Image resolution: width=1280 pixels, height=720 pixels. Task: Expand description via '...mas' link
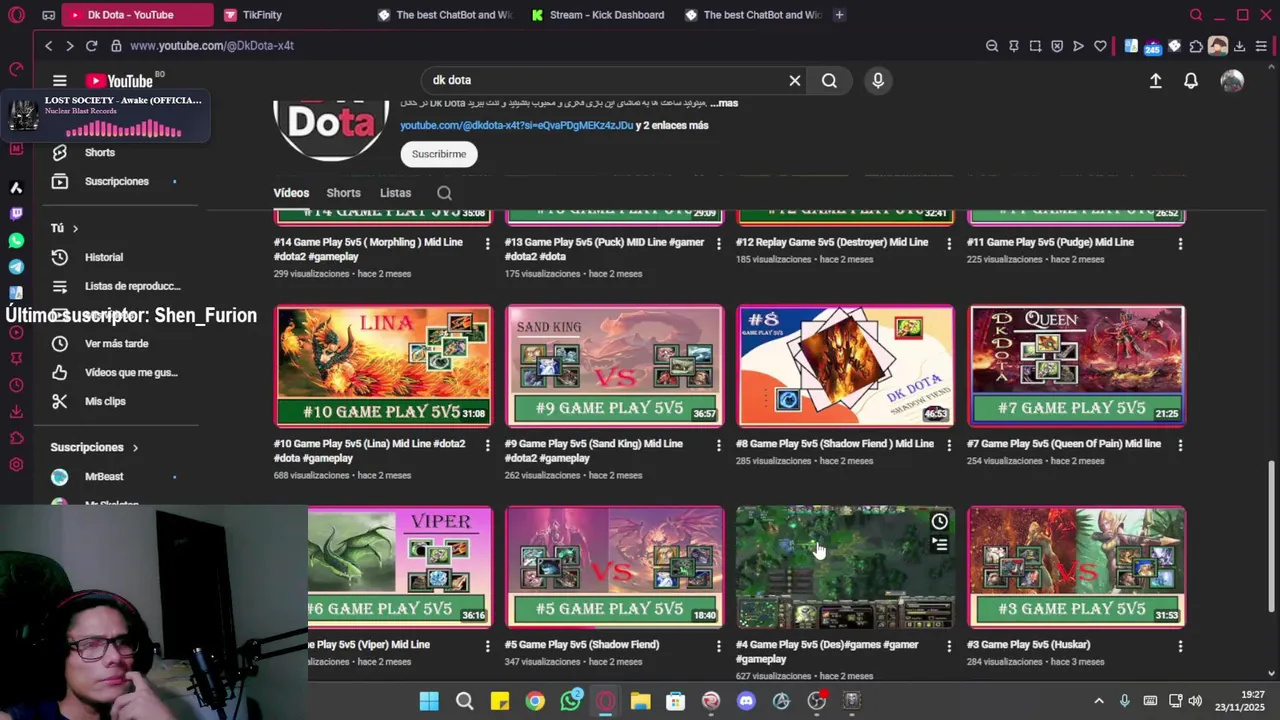click(723, 103)
